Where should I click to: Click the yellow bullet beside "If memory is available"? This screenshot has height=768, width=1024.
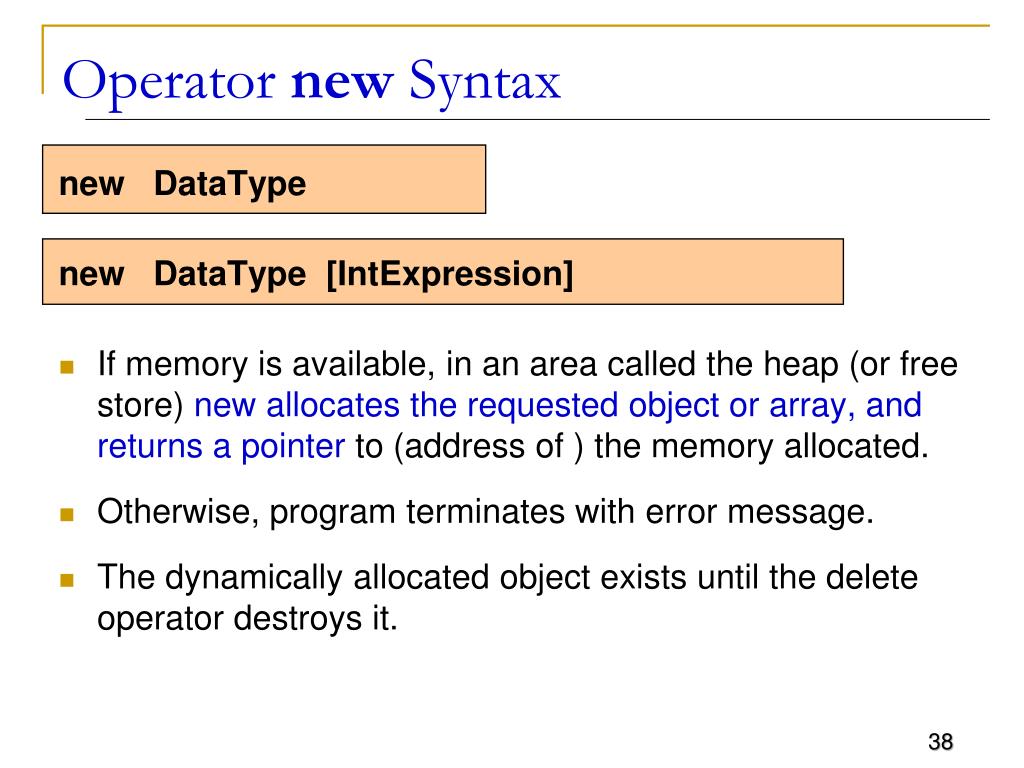[68, 367]
